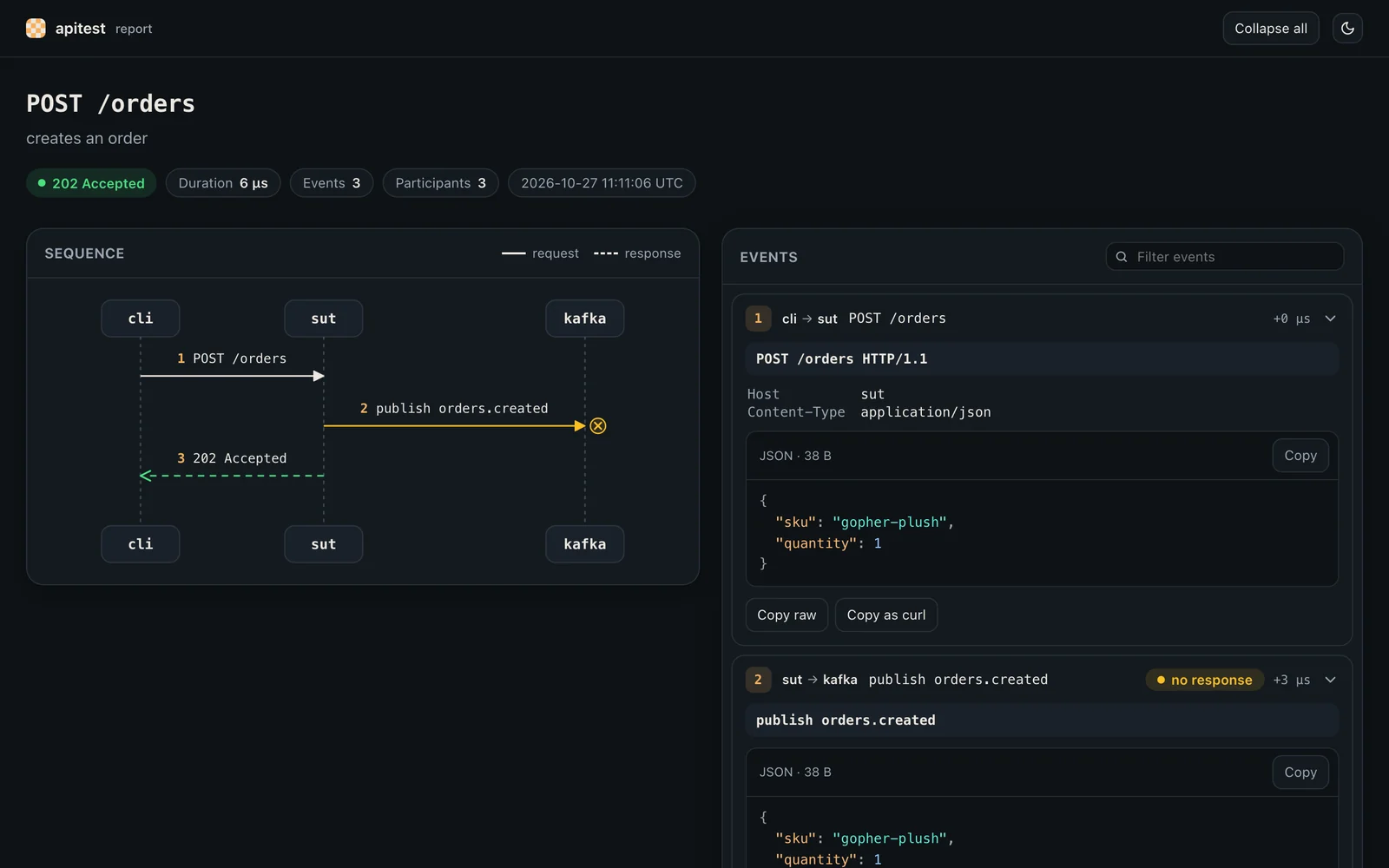
Task: Click the no response badge on event 2
Action: (x=1205, y=680)
